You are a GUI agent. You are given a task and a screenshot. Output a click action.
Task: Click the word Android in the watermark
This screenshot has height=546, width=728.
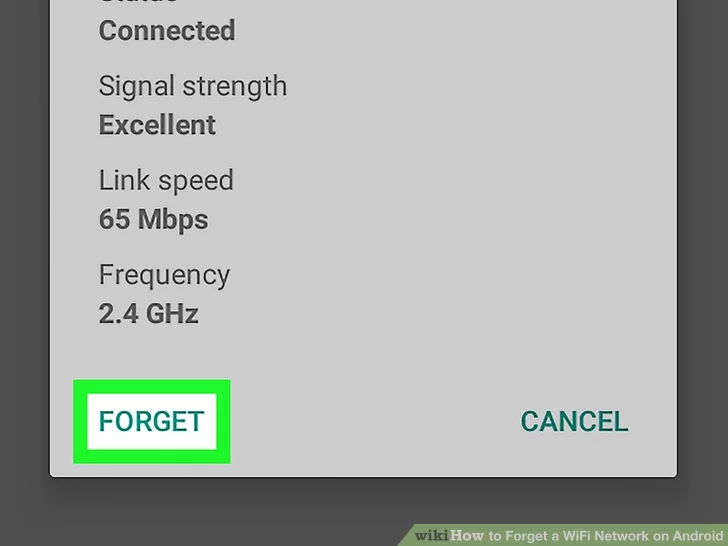pyautogui.click(x=696, y=536)
